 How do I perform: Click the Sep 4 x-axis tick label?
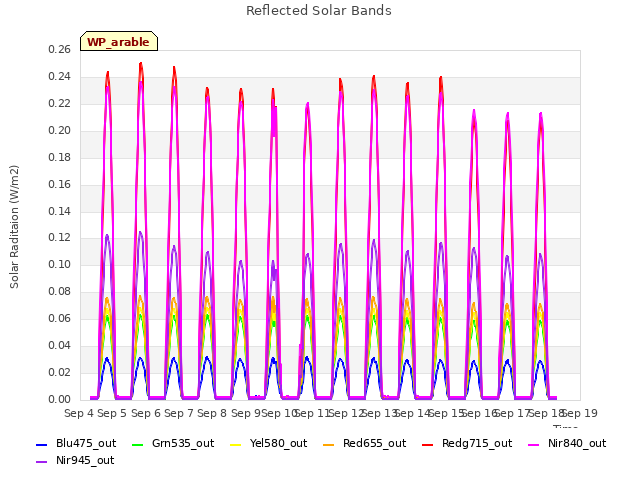point(79,413)
